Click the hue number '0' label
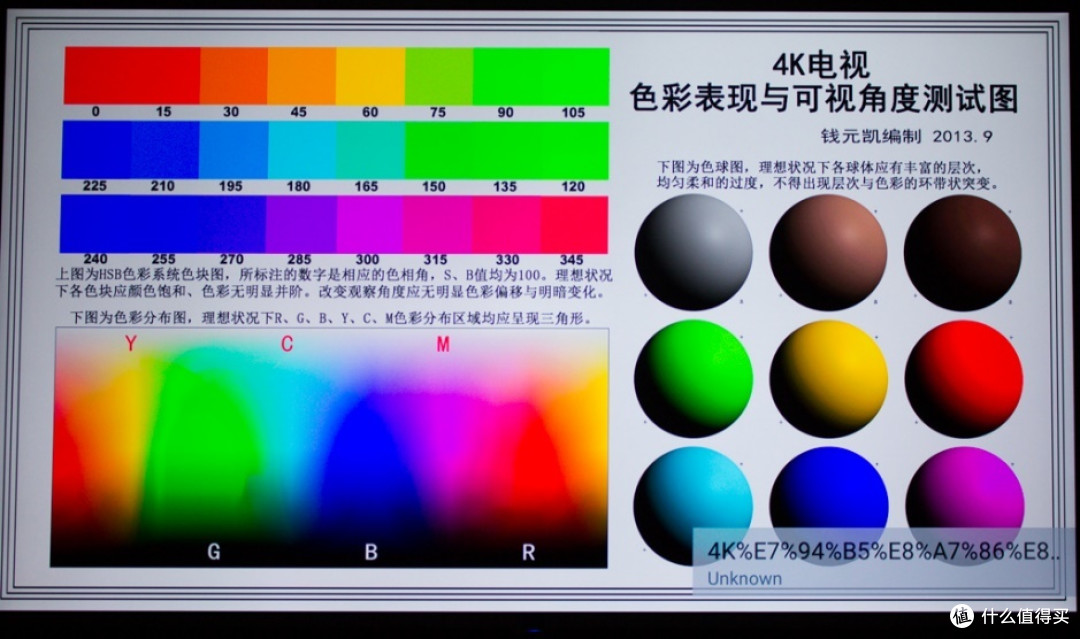 pos(95,112)
